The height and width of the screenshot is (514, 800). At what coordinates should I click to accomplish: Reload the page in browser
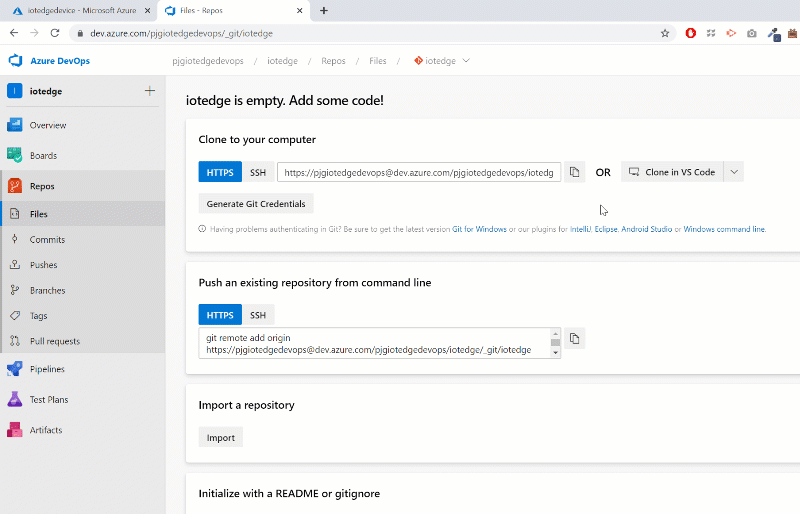pyautogui.click(x=55, y=33)
